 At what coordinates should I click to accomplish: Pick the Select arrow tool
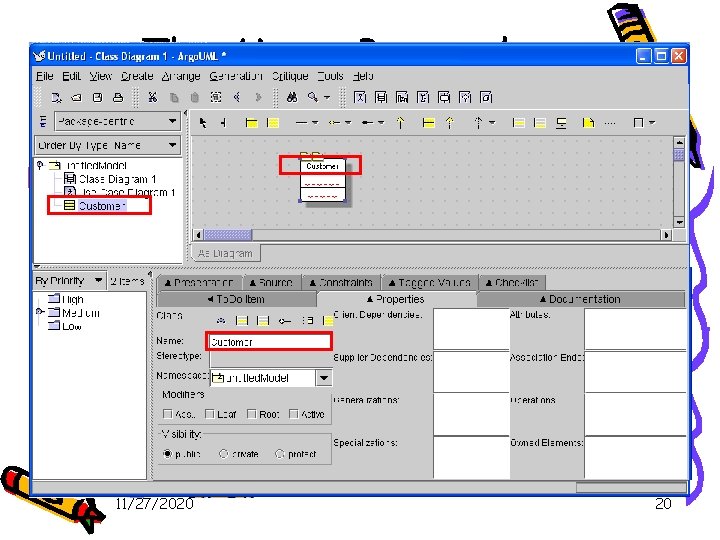[x=202, y=123]
